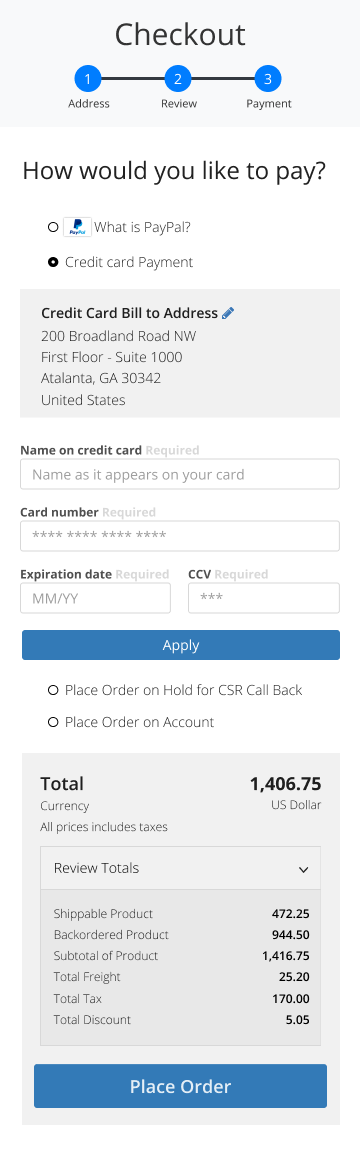The image size is (360, 1150).
Task: Click into the Card number field
Action: [x=180, y=536]
